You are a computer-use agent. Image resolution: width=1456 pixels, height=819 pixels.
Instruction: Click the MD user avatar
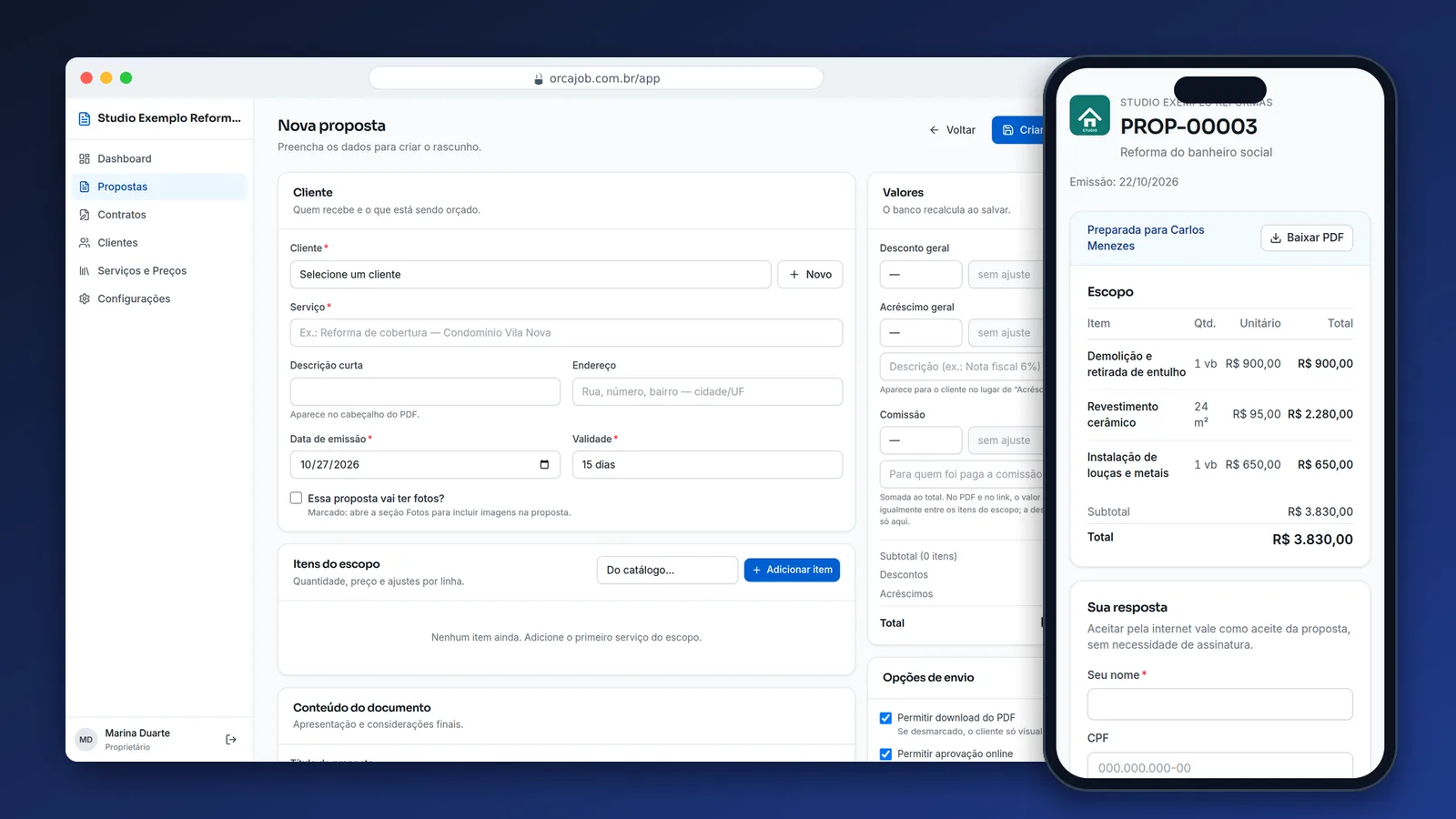point(86,740)
